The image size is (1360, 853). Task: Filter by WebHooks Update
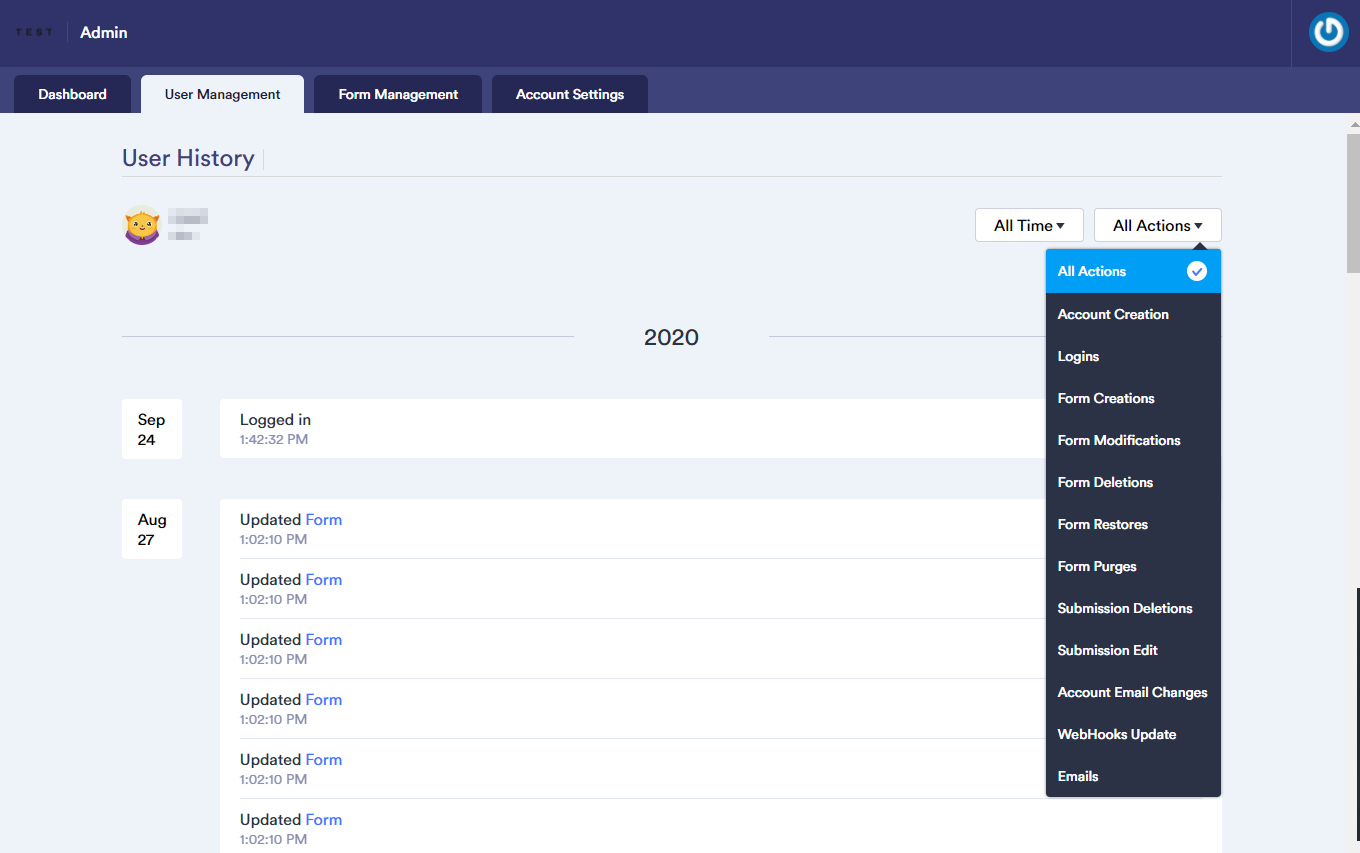pyautogui.click(x=1116, y=734)
